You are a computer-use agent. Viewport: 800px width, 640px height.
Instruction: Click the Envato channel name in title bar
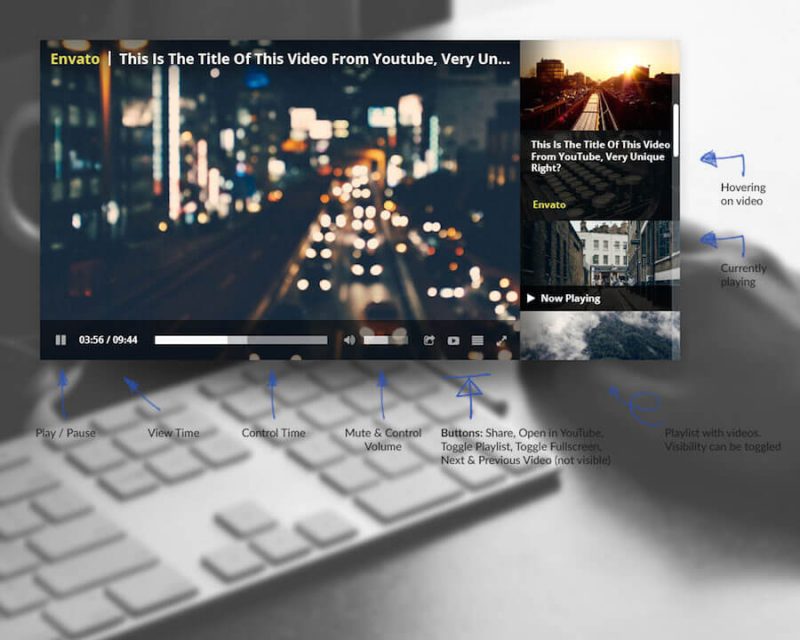pos(75,59)
